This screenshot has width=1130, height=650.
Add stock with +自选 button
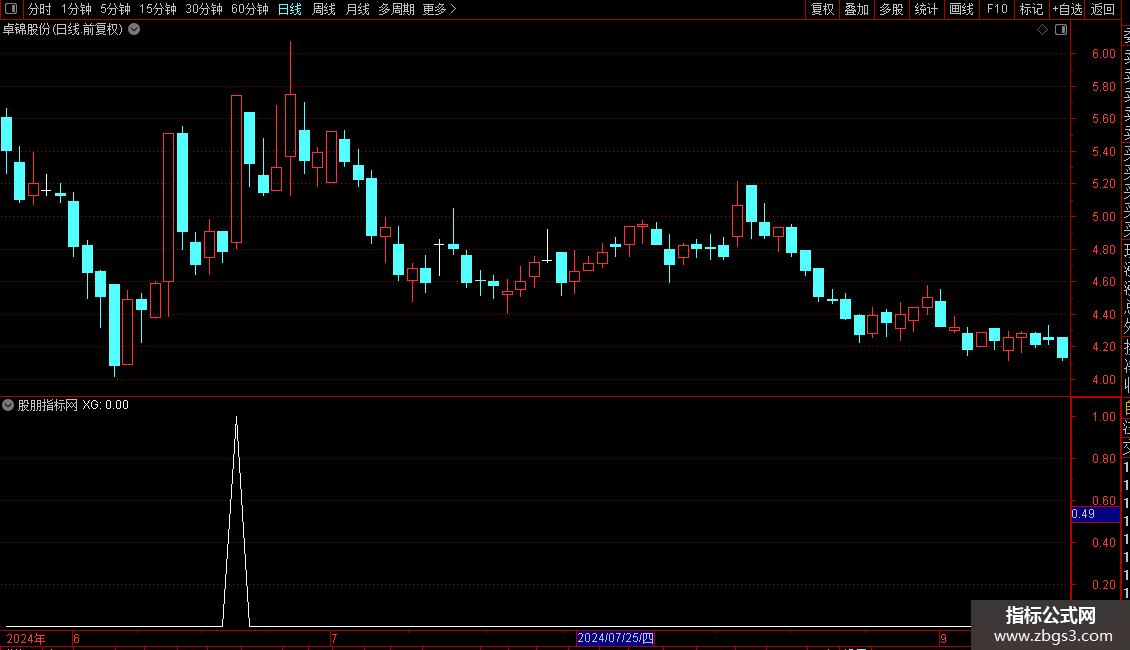pyautogui.click(x=1067, y=9)
